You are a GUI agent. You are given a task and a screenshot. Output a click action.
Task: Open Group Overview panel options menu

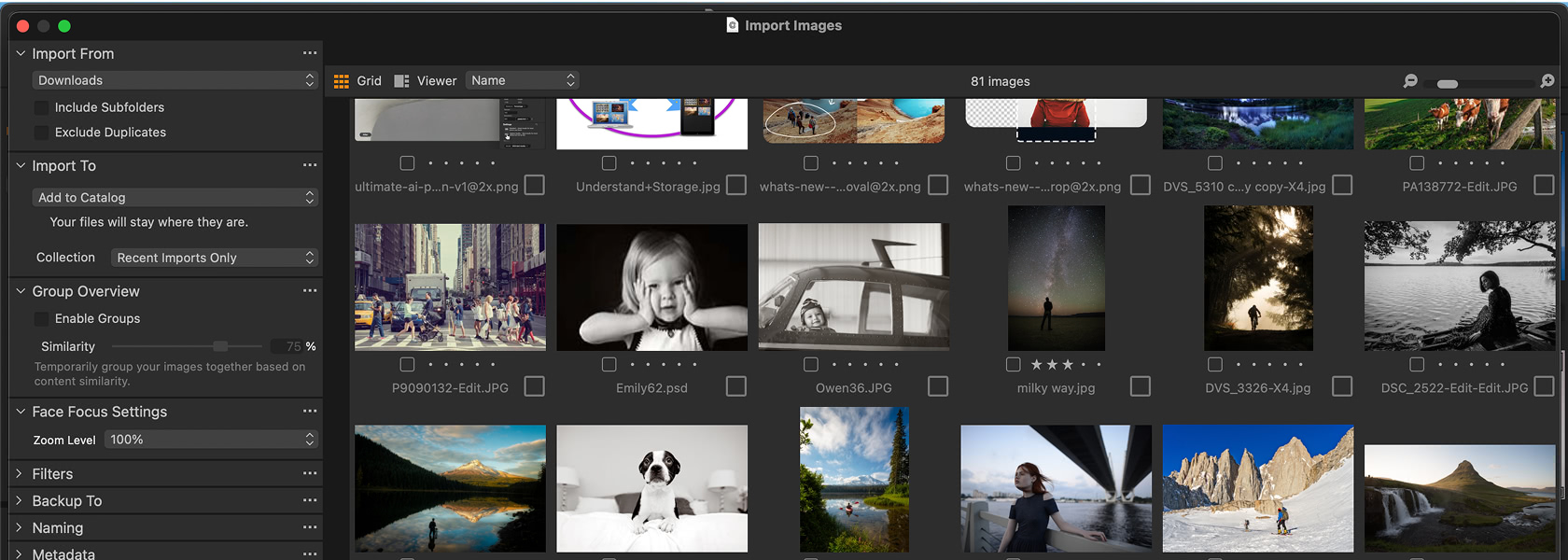tap(310, 291)
